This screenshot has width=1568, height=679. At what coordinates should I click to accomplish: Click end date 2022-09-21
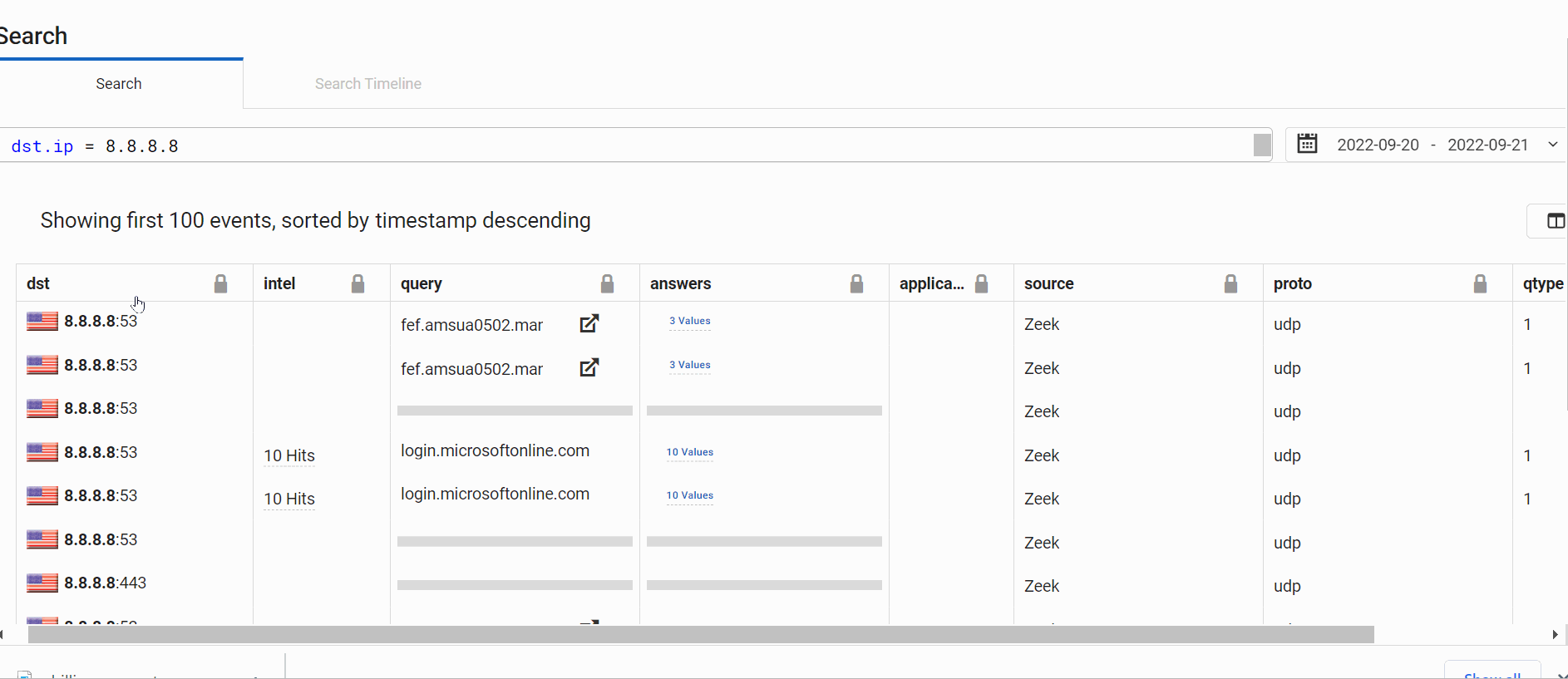[x=1488, y=145]
